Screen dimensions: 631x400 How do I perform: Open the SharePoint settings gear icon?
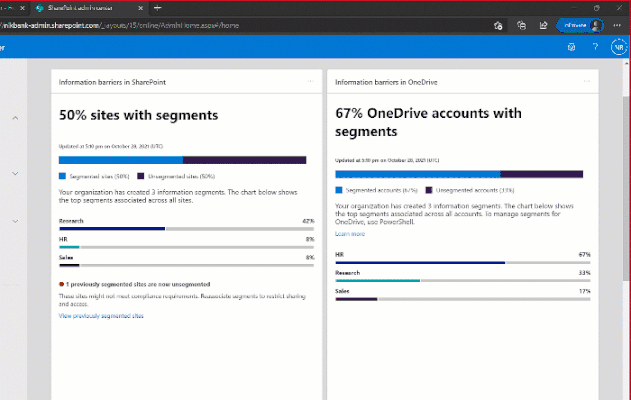[571, 47]
